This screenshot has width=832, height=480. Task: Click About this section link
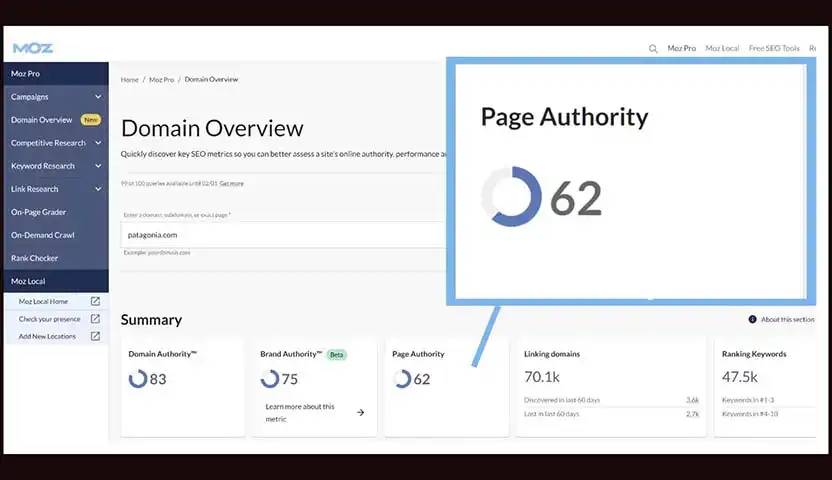coord(787,319)
